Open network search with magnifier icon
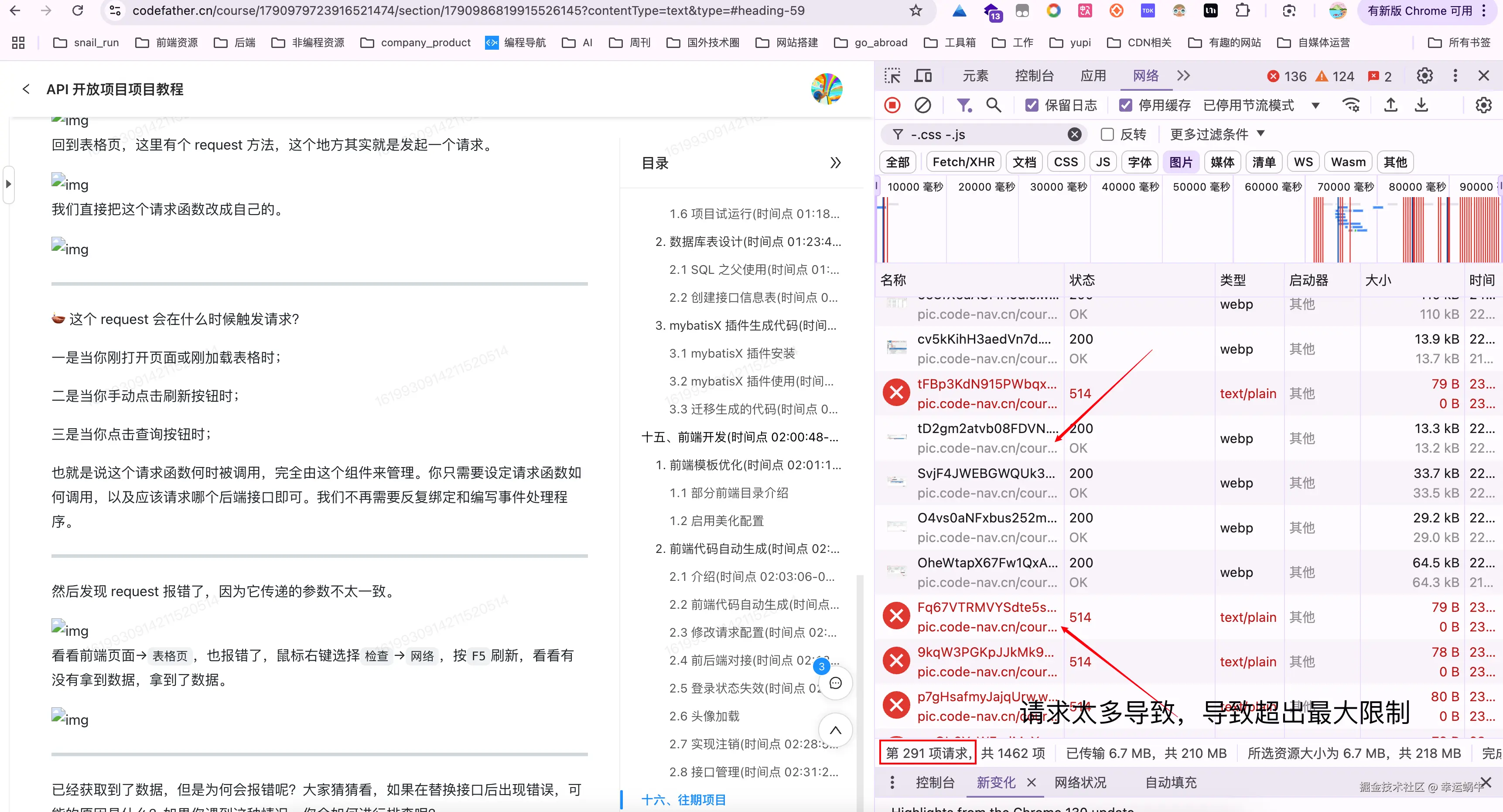Screen dimensions: 1503x812 pyautogui.click(x=993, y=105)
